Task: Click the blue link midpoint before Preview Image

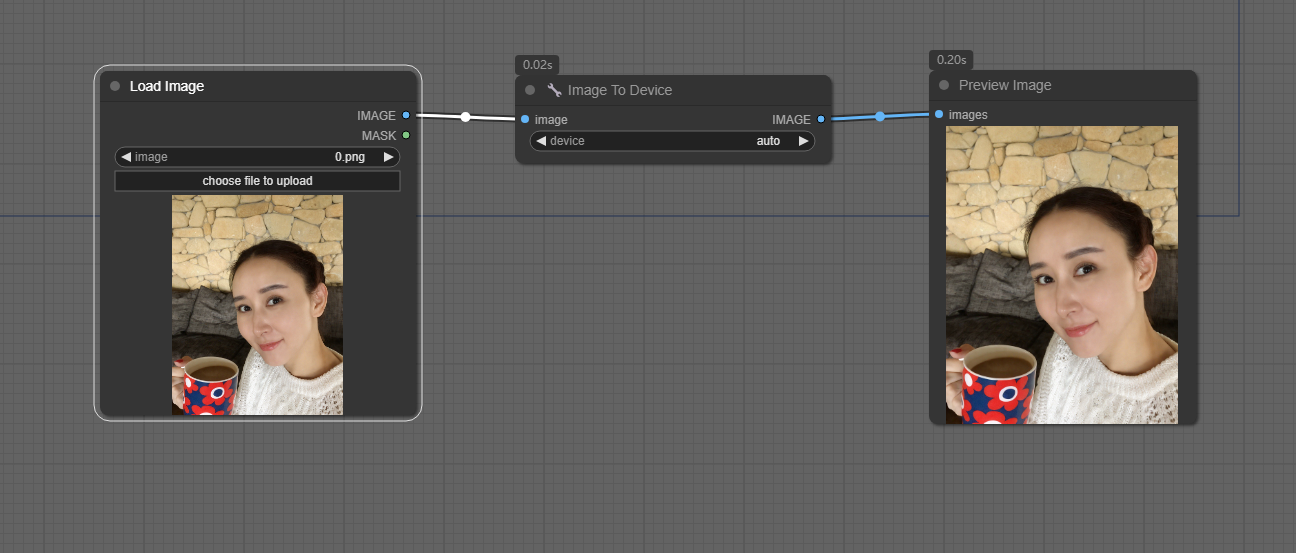Action: click(880, 116)
